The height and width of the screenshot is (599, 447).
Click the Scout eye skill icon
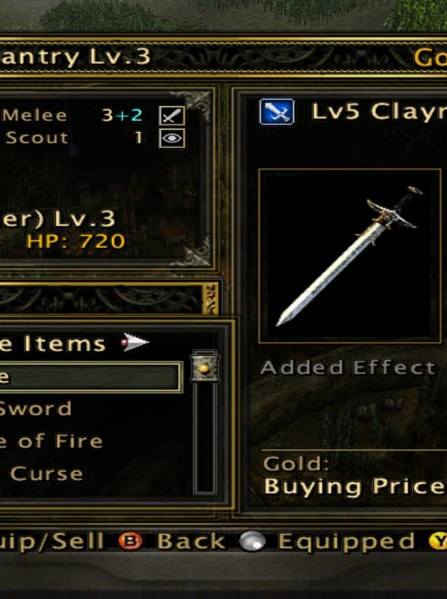click(172, 138)
